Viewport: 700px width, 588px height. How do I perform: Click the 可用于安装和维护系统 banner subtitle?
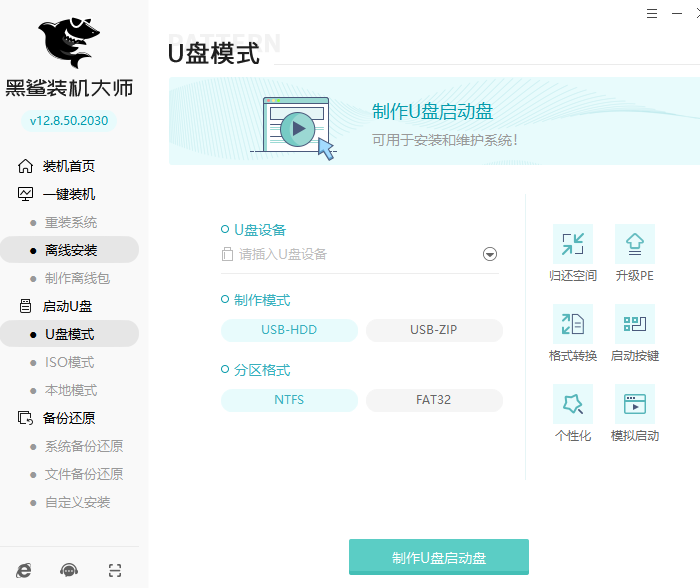point(445,140)
